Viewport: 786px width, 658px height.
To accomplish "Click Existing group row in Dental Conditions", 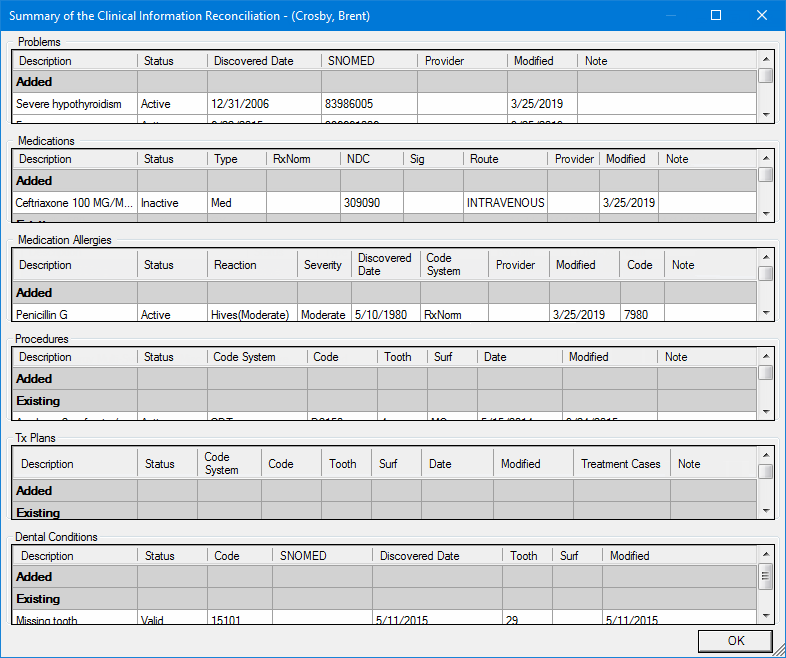I will 384,598.
